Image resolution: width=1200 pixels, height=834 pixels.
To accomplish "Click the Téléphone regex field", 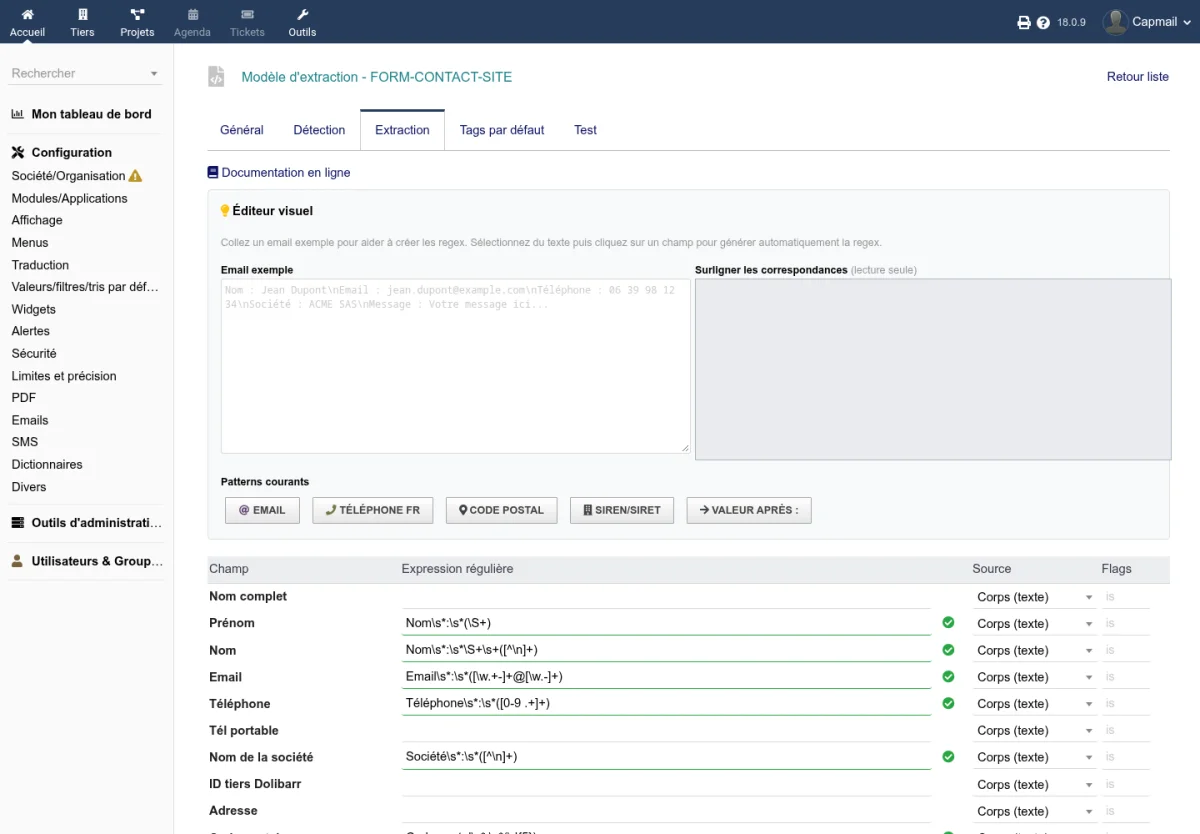I will [x=666, y=704].
